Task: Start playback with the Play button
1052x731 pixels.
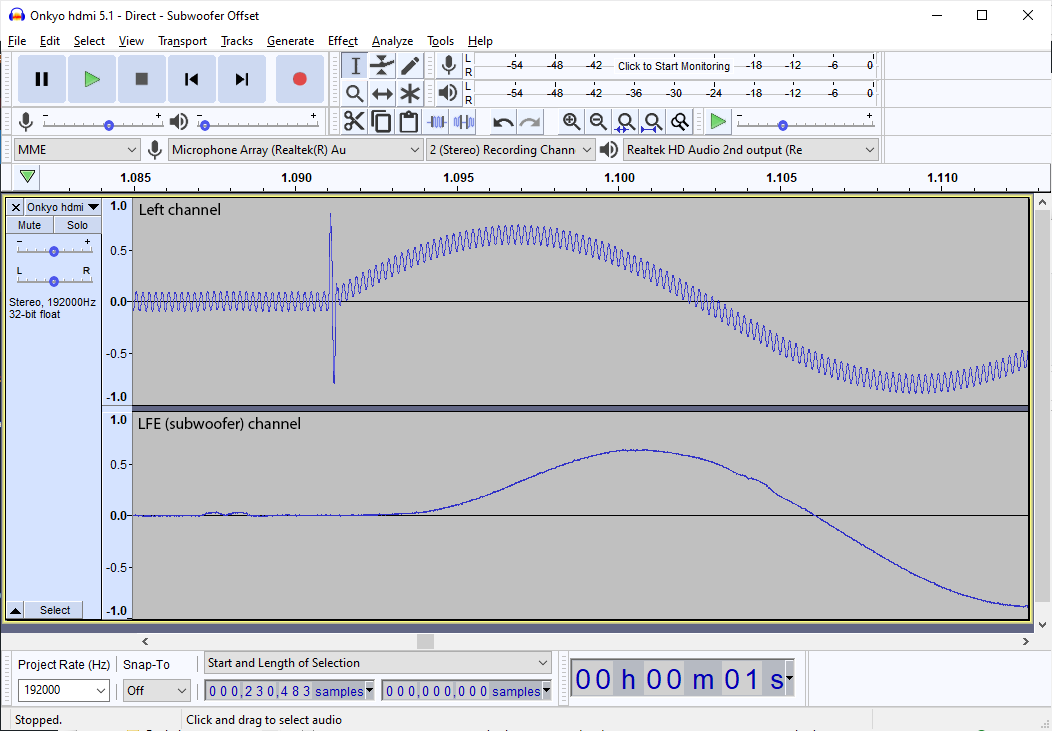Action: pyautogui.click(x=92, y=79)
